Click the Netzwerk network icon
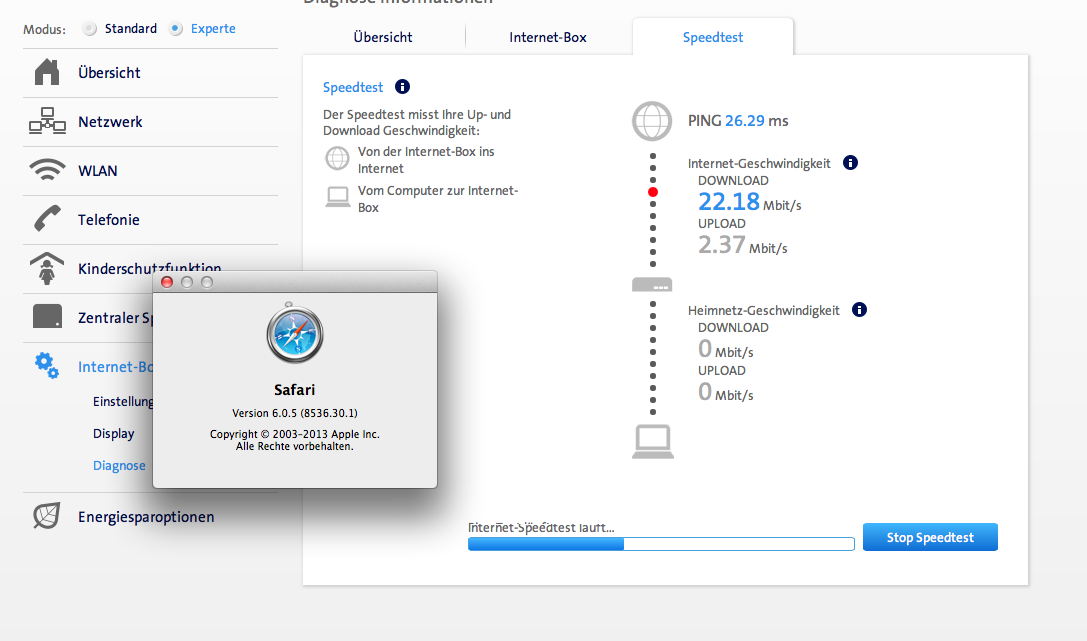 click(x=47, y=122)
